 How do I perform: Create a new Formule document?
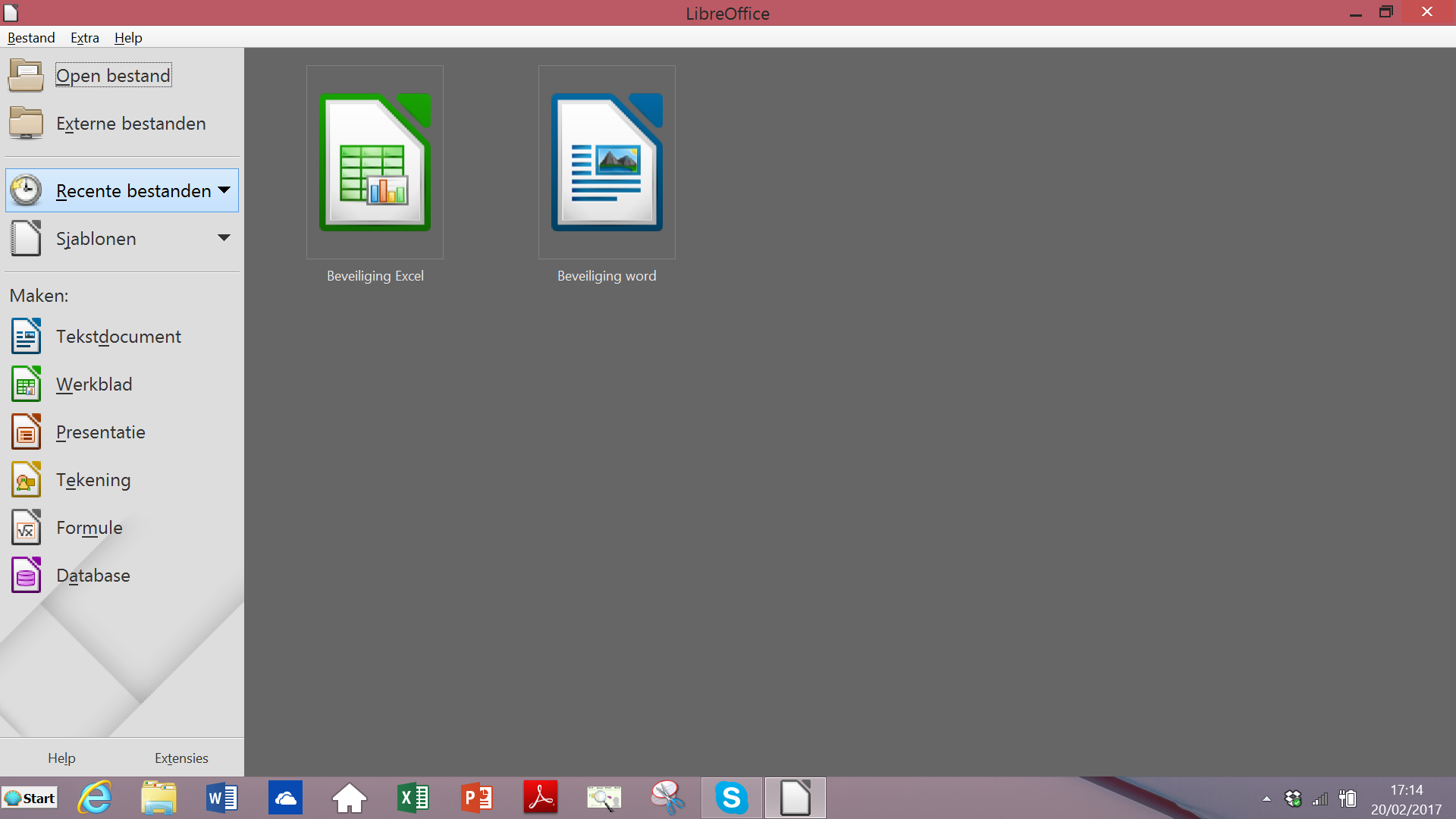point(89,528)
